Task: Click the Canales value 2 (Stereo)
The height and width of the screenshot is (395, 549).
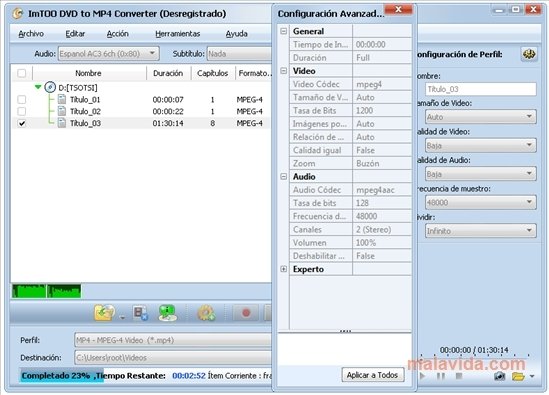Action: click(382, 229)
